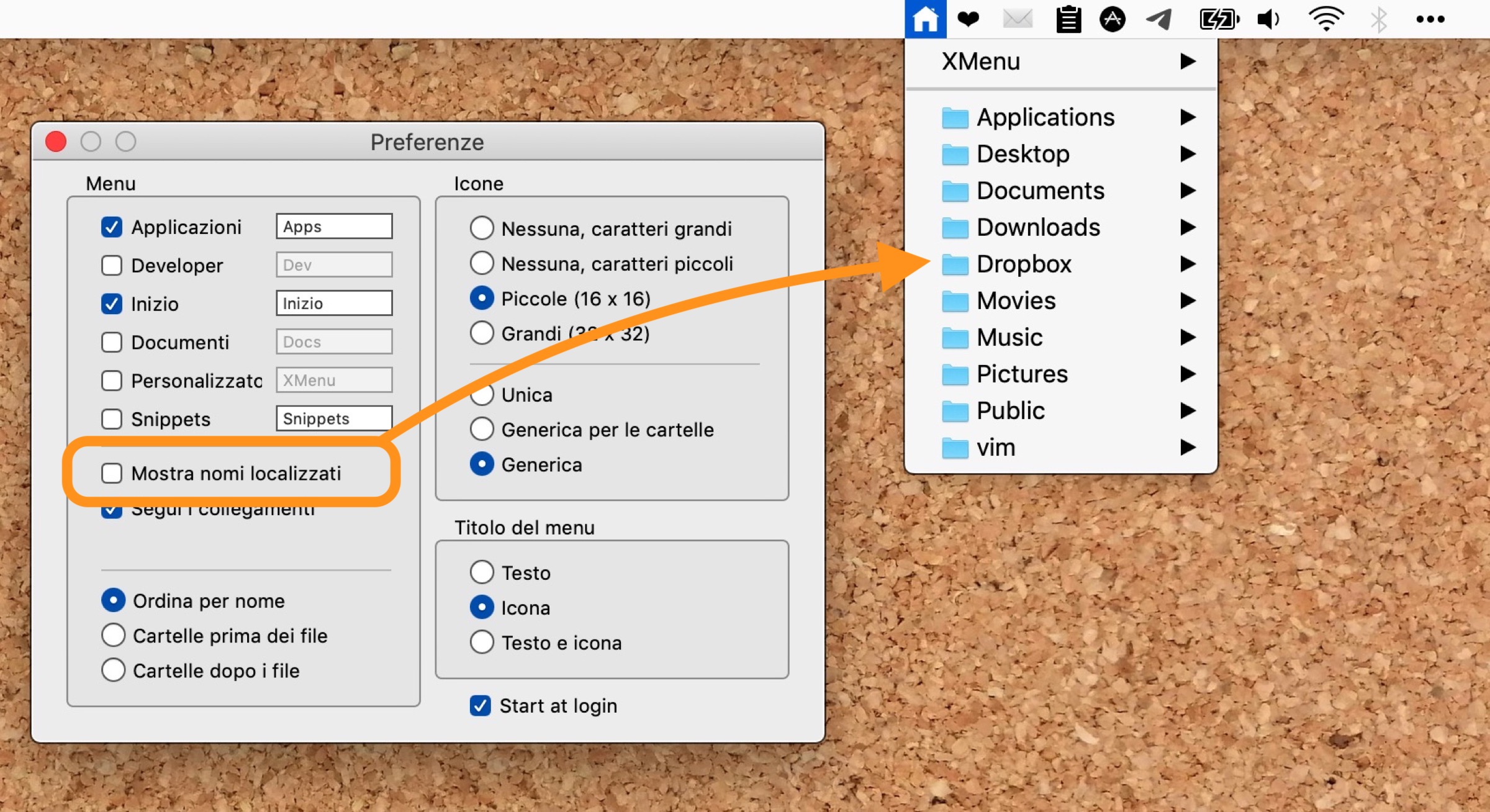The width and height of the screenshot is (1490, 812).
Task: Click the App Store style menu bar icon
Action: 1112,19
